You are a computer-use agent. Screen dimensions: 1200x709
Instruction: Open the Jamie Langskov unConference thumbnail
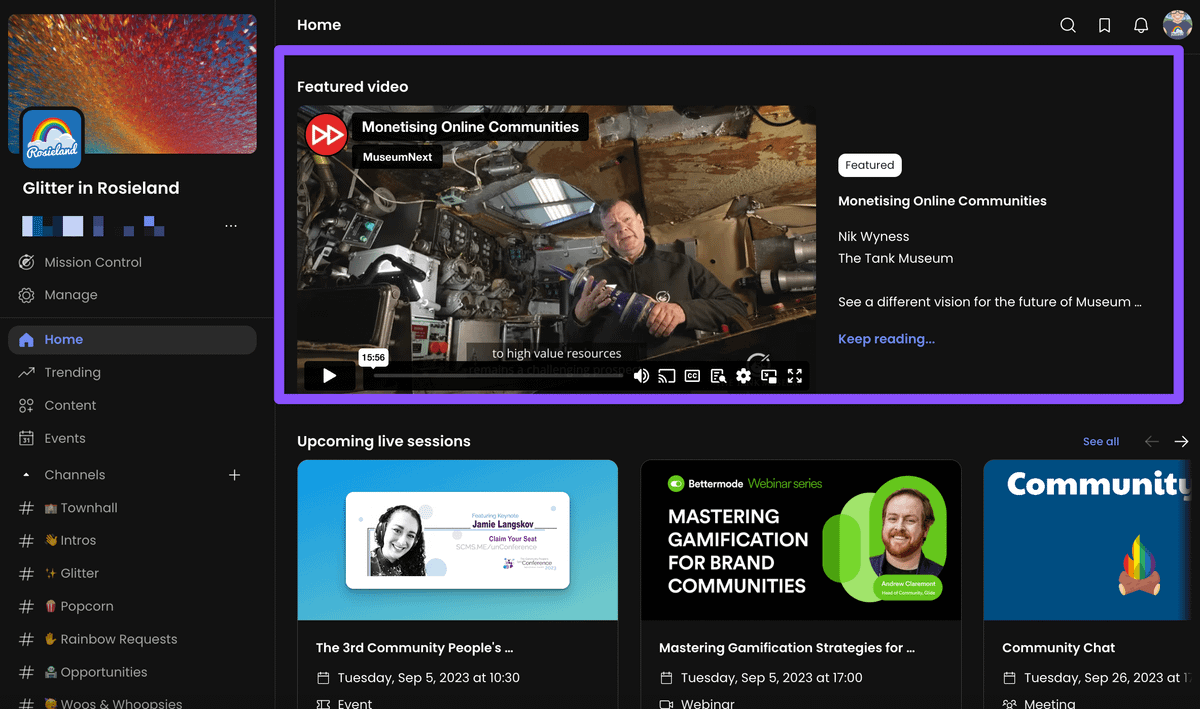458,540
